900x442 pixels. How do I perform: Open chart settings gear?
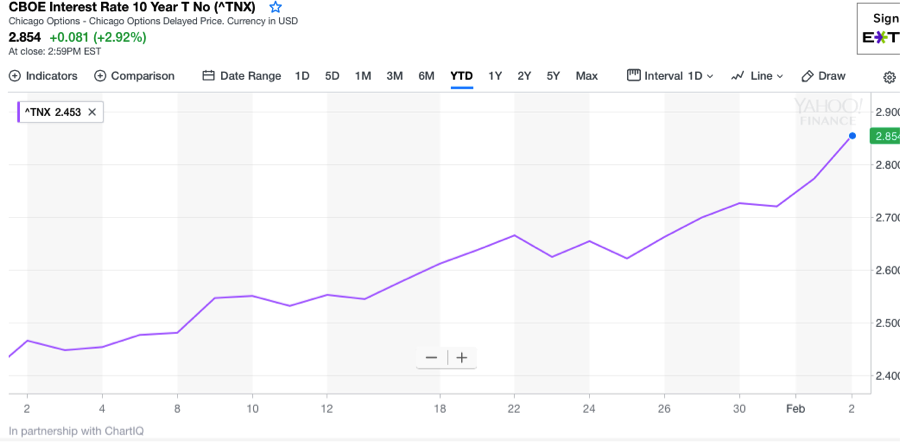[x=889, y=77]
